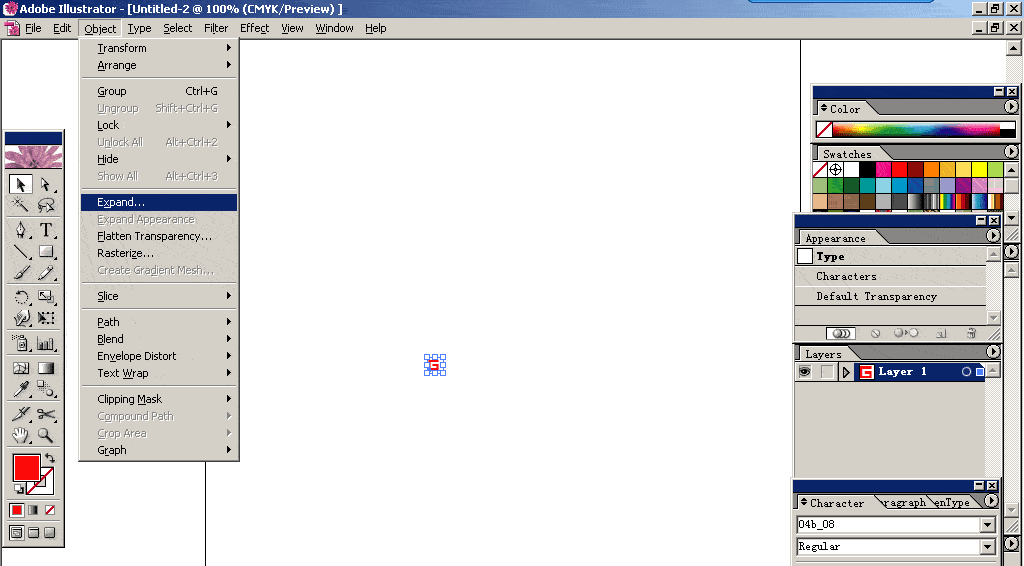Open the Swatches panel flyout menu

click(x=1011, y=151)
